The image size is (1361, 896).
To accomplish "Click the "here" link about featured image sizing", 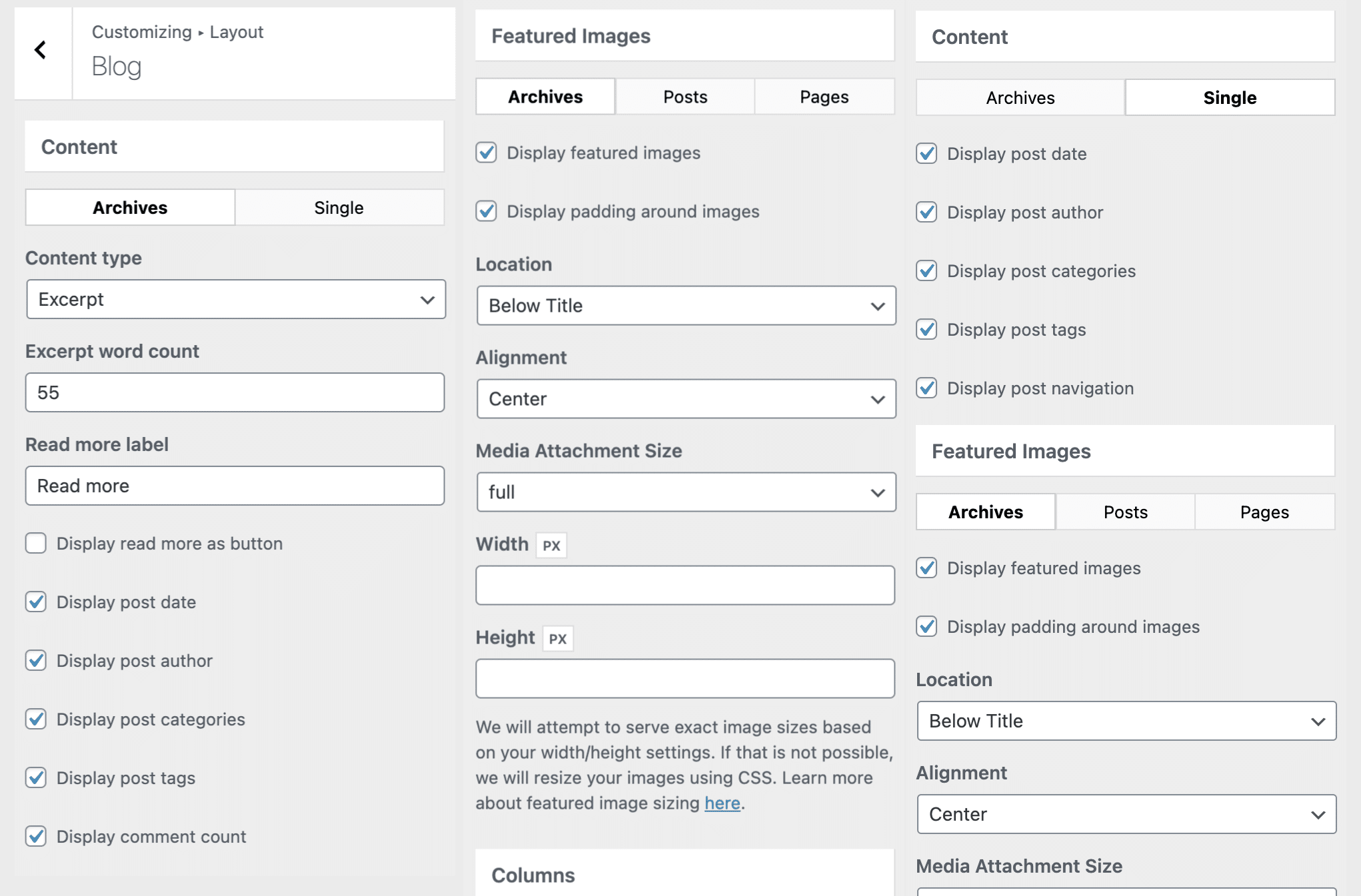I will click(722, 803).
